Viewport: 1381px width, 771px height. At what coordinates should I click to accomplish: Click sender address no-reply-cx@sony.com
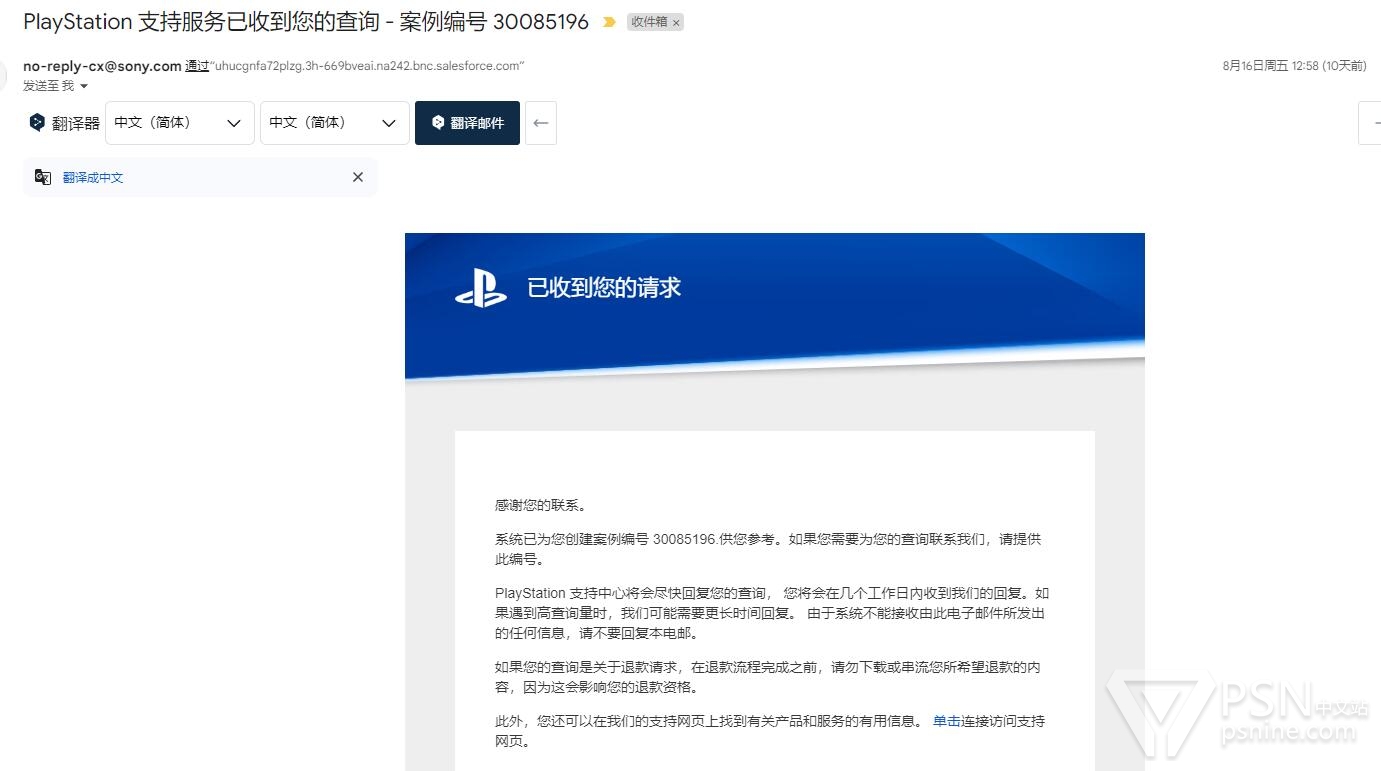(x=102, y=66)
